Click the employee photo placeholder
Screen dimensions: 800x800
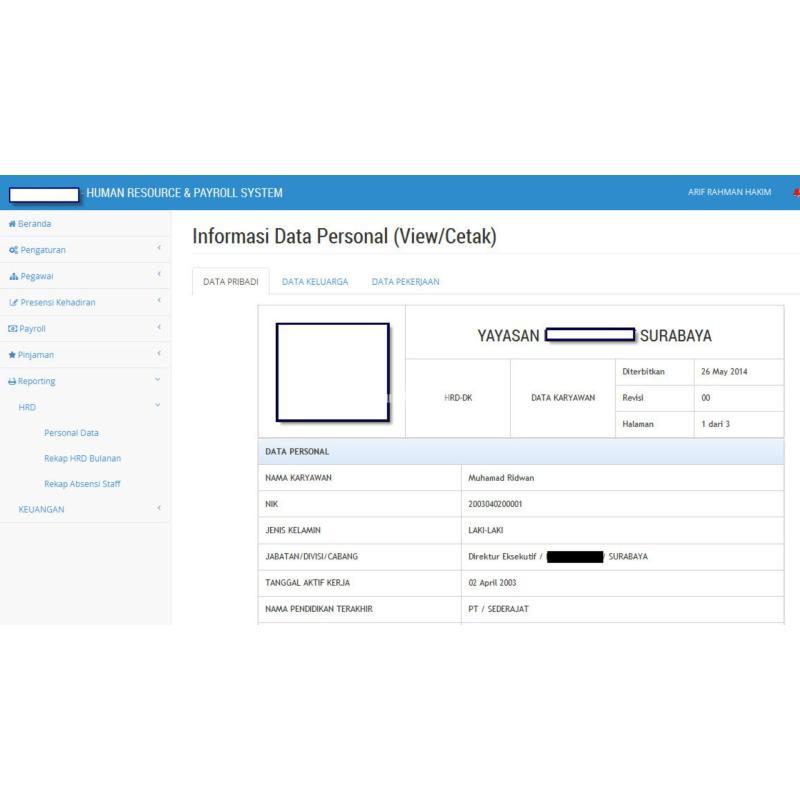(332, 372)
